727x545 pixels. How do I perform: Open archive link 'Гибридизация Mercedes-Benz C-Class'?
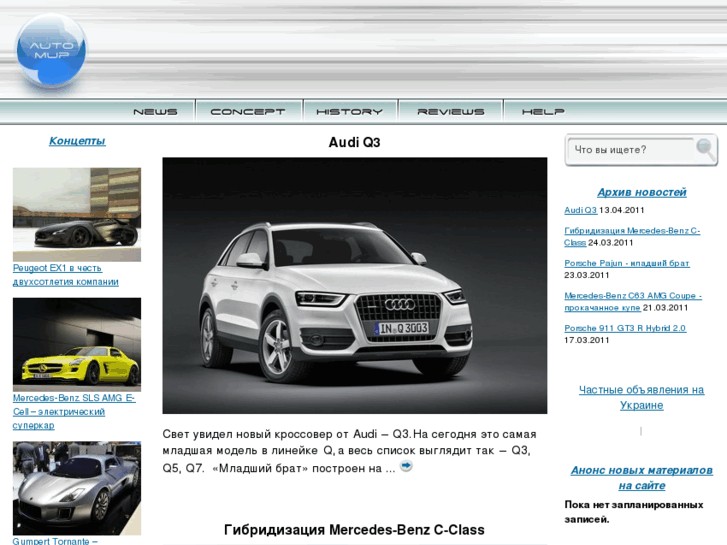pyautogui.click(x=632, y=237)
